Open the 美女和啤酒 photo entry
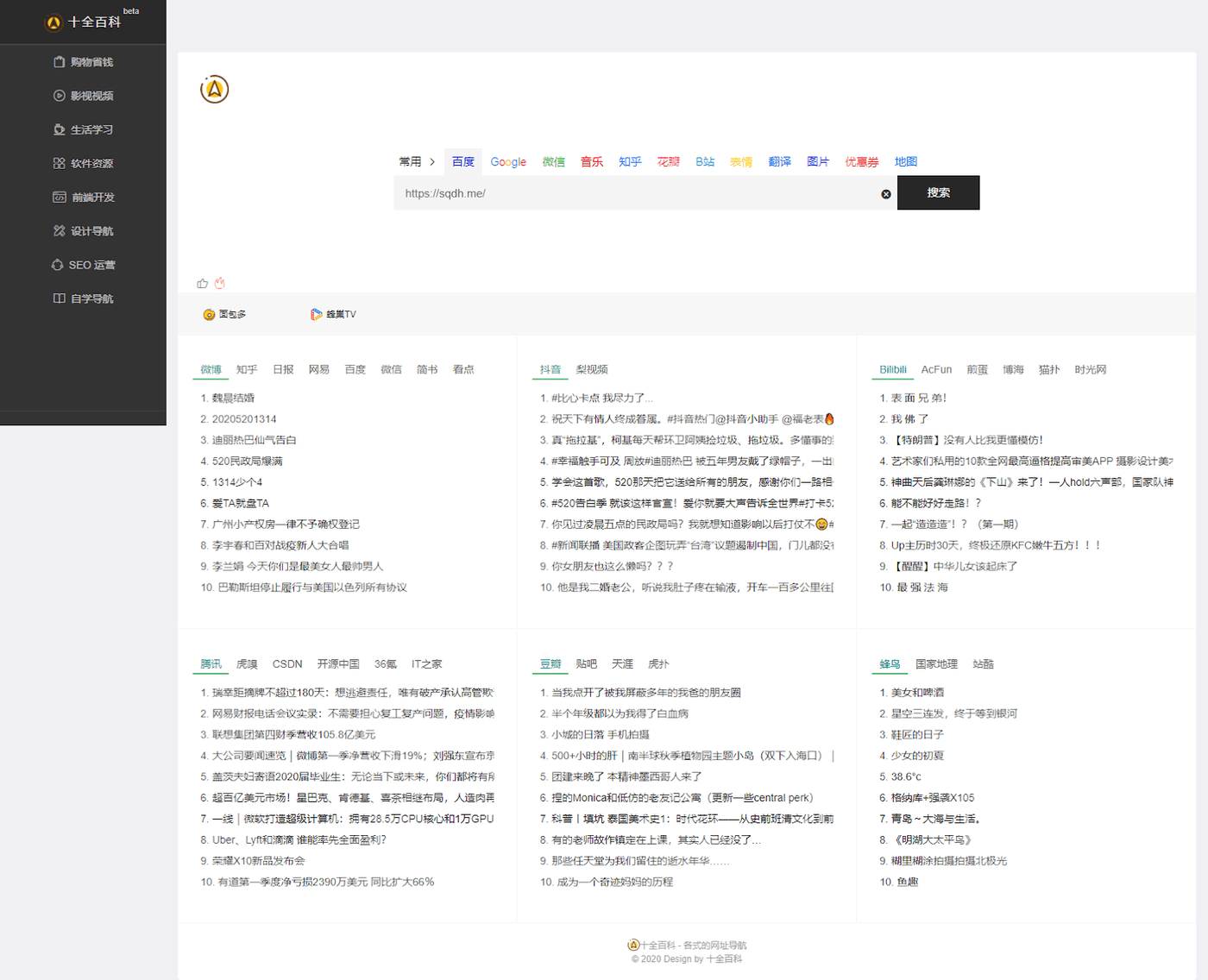The image size is (1208, 980). [x=917, y=693]
